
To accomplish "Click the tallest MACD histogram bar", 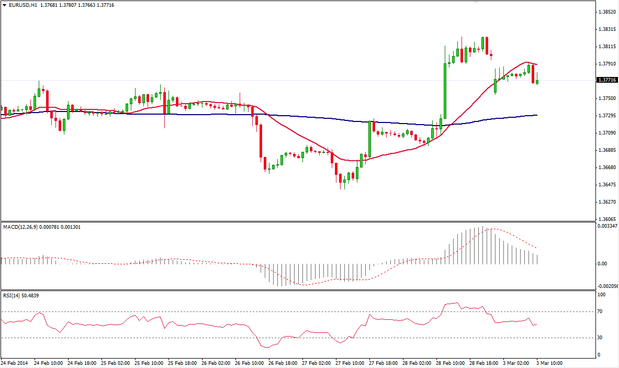I will point(482,245).
